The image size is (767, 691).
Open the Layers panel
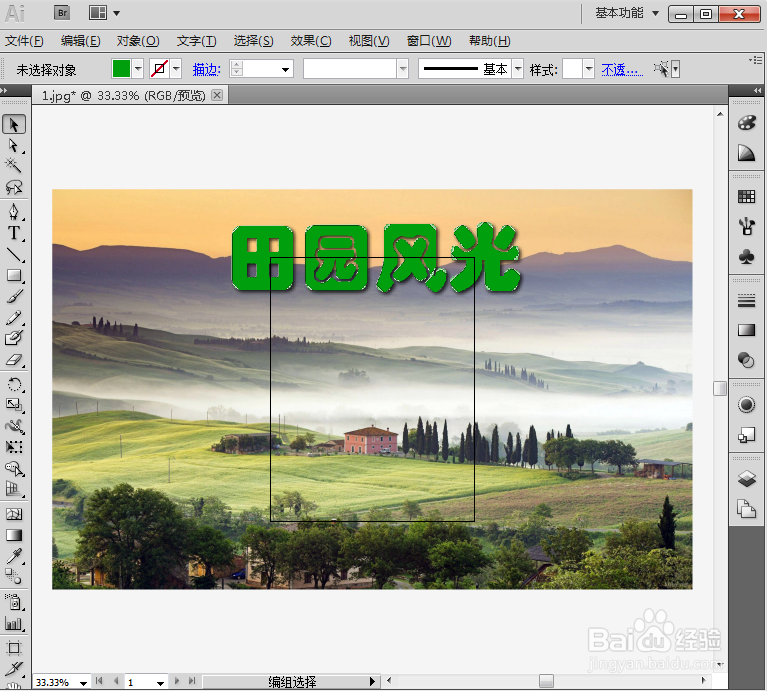(746, 478)
